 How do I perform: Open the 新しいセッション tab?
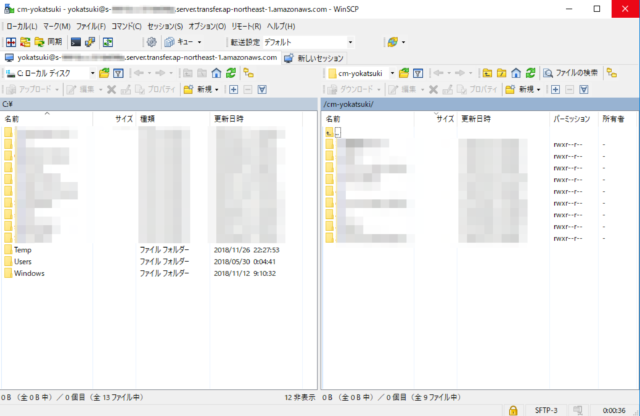click(x=314, y=58)
